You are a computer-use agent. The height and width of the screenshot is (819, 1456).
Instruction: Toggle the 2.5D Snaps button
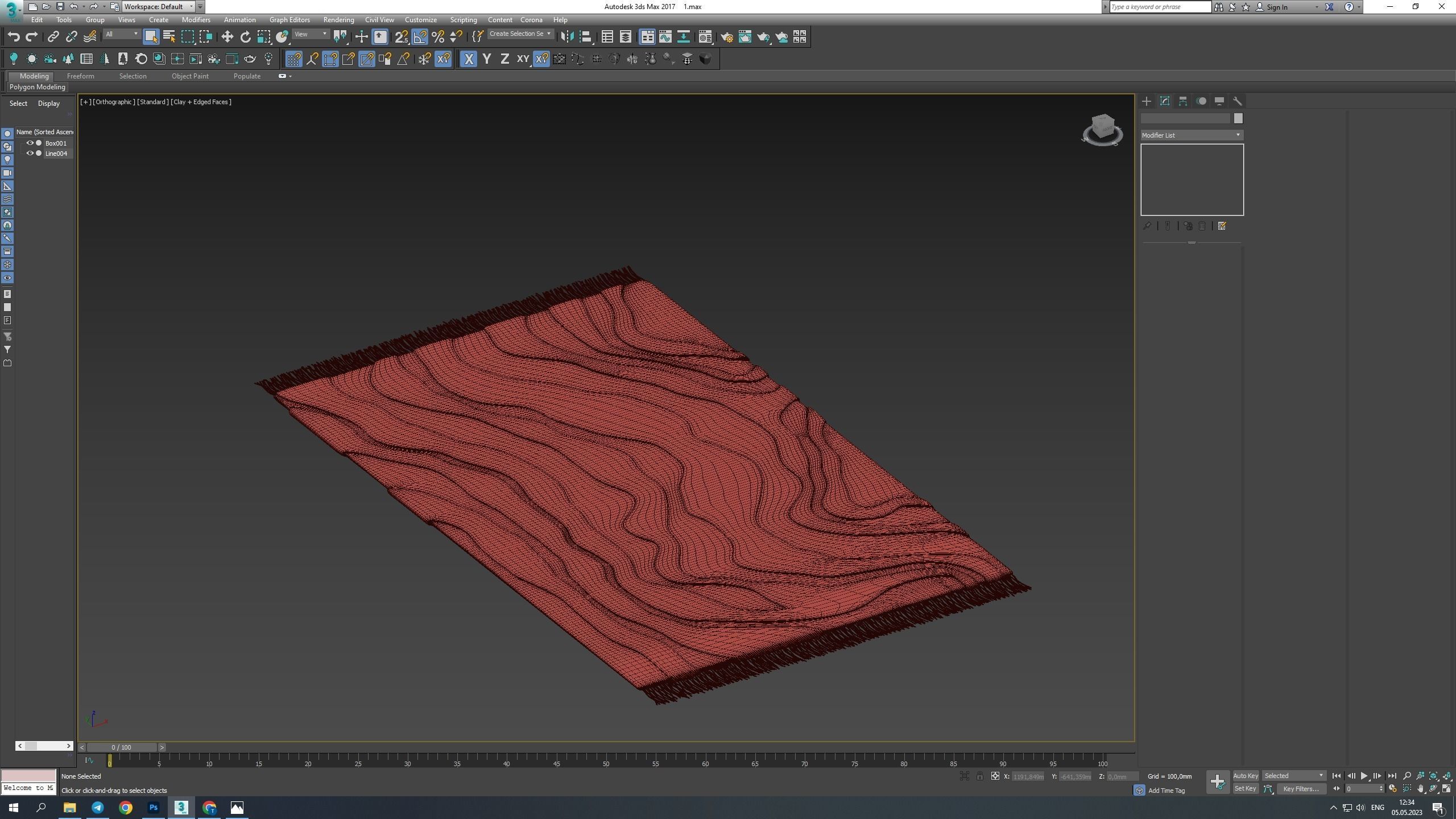(402, 37)
